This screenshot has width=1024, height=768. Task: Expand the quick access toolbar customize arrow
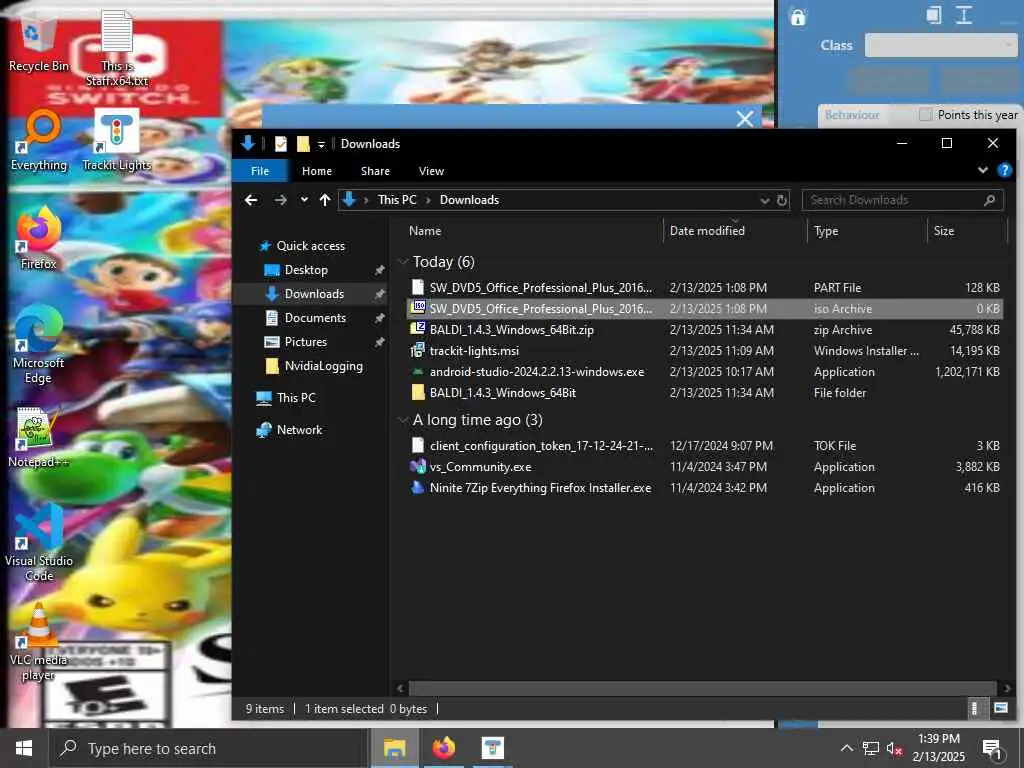321,144
